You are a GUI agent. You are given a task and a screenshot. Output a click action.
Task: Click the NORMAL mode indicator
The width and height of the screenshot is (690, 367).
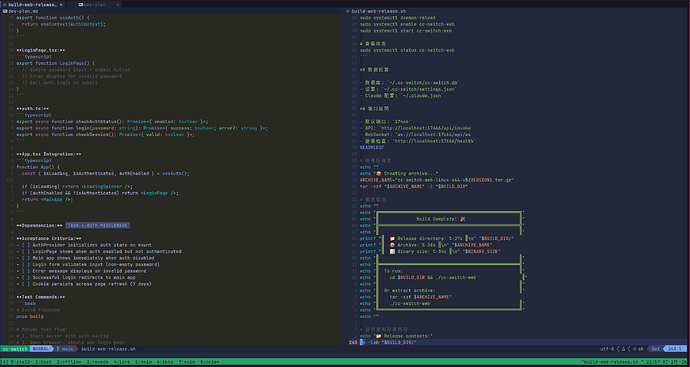point(42,349)
